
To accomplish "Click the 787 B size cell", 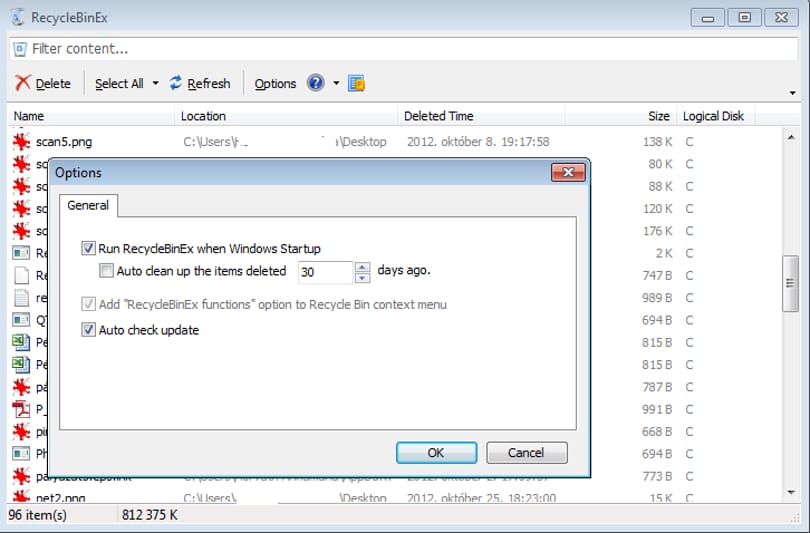I will pyautogui.click(x=657, y=387).
